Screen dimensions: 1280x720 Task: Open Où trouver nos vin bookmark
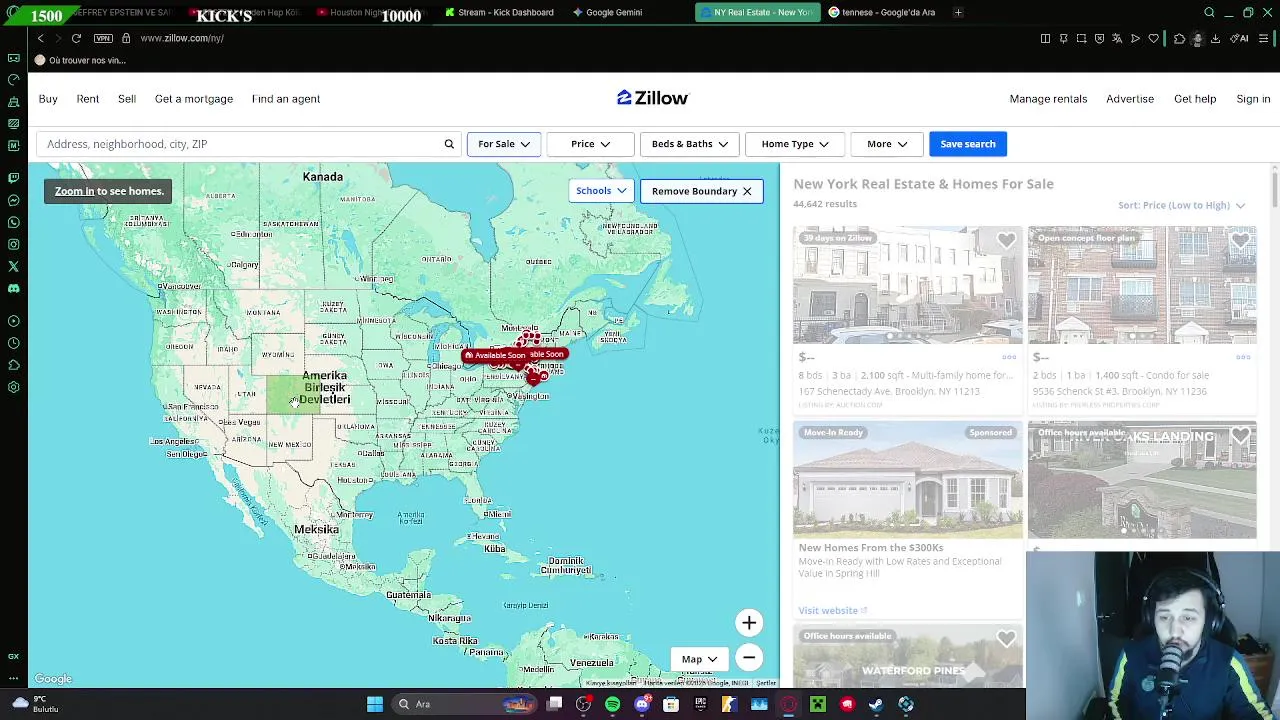pos(80,60)
